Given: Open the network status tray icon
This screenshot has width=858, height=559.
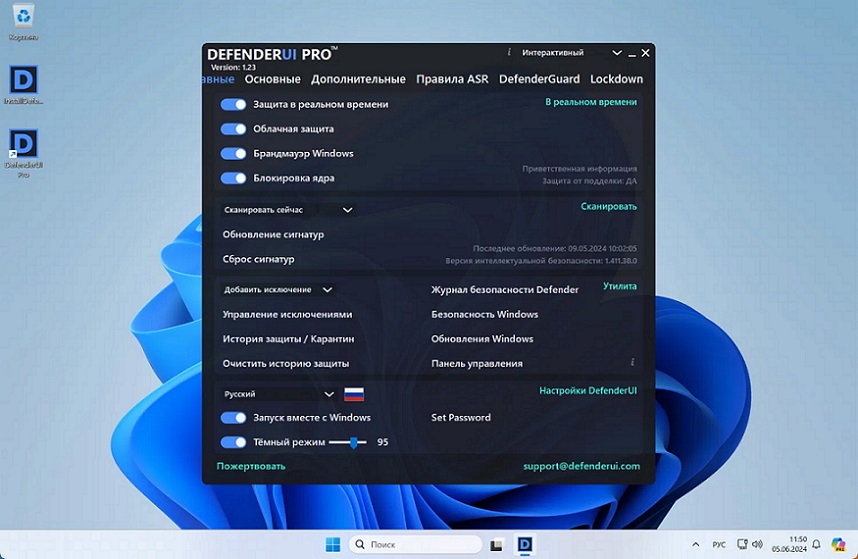Looking at the screenshot, I should pos(742,544).
